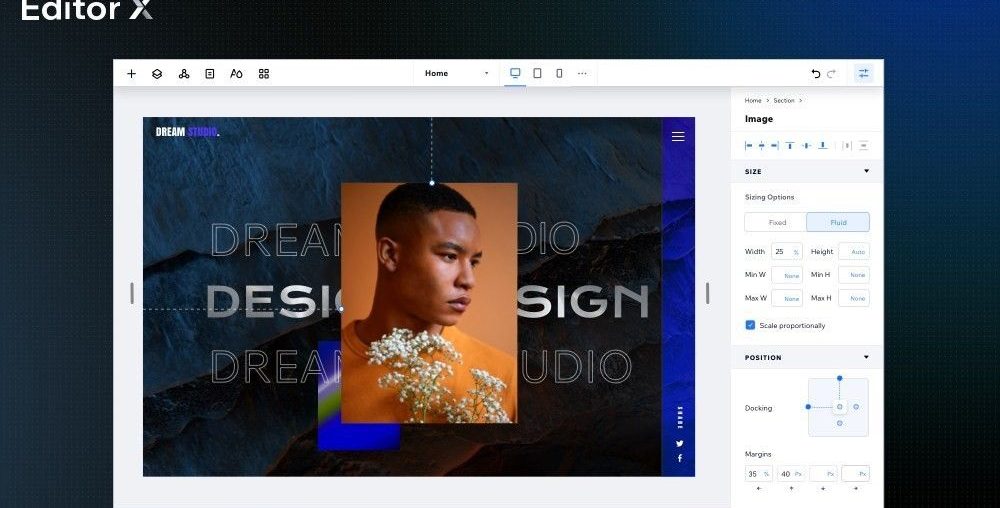Viewport: 1000px width, 508px height.
Task: Align image to horizontal center
Action: point(761,146)
